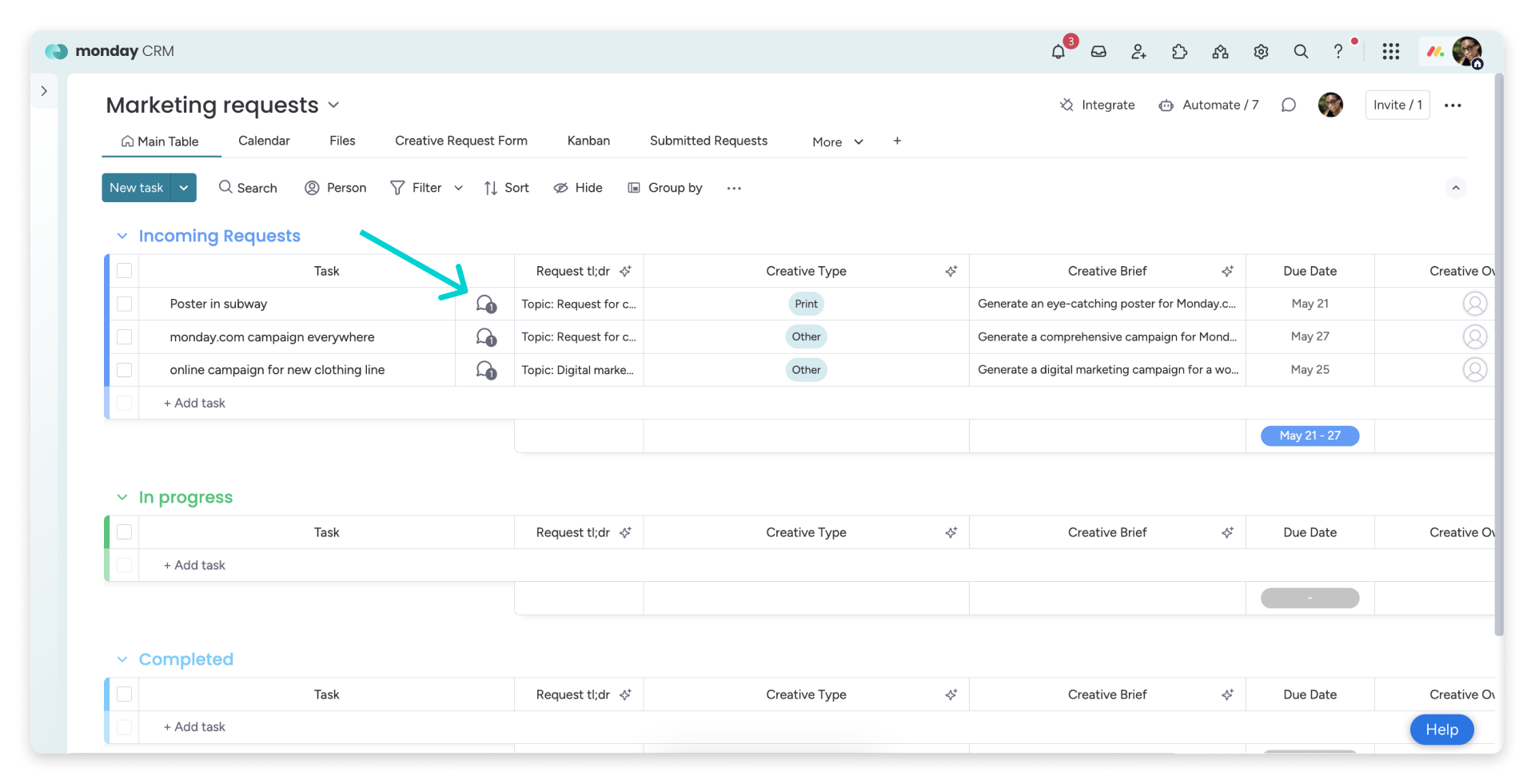Viewport: 1535px width, 784px height.
Task: Click the Print label for Poster in subway
Action: click(x=806, y=304)
